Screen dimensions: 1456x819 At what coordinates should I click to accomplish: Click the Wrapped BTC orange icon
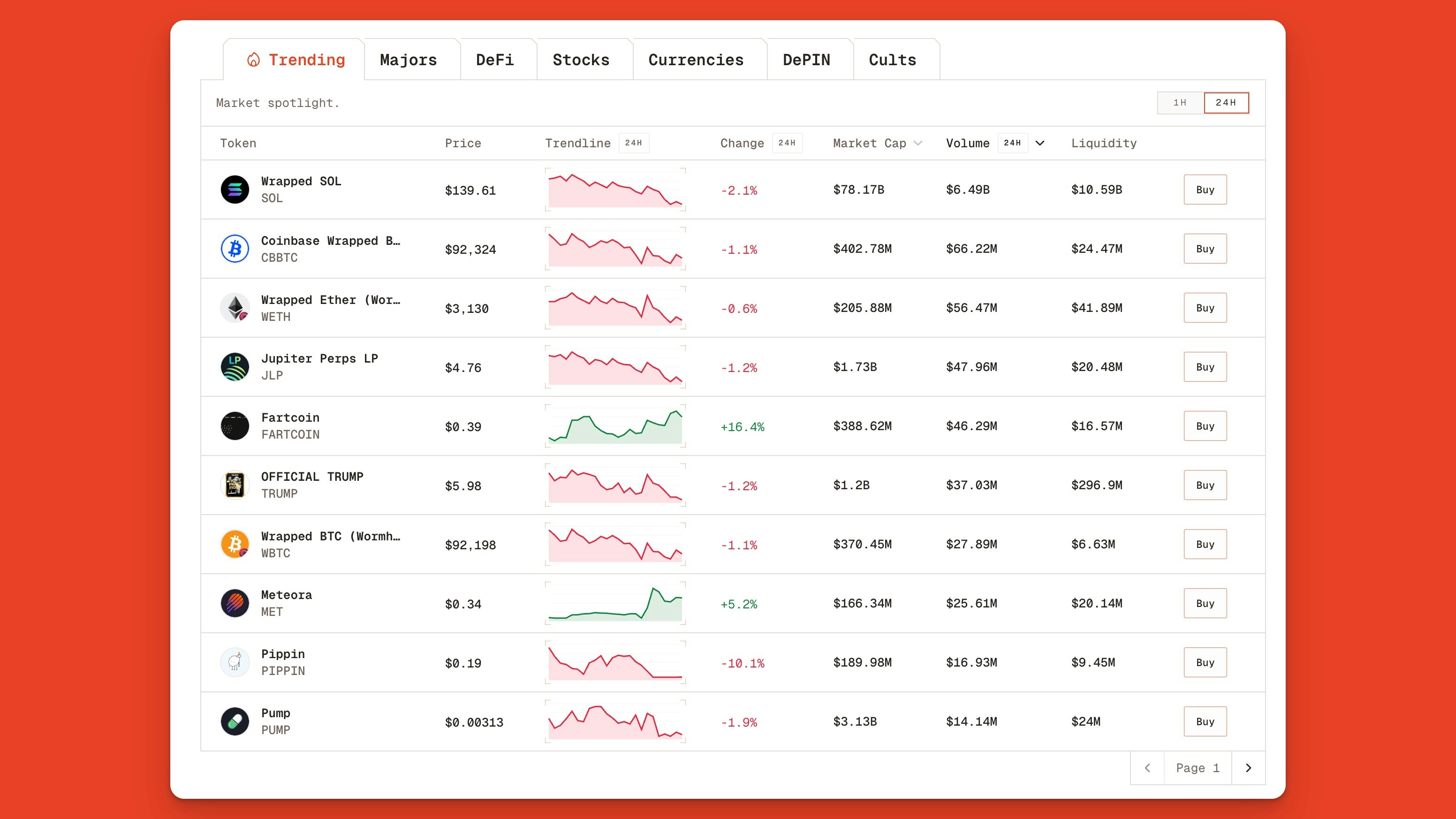(235, 544)
